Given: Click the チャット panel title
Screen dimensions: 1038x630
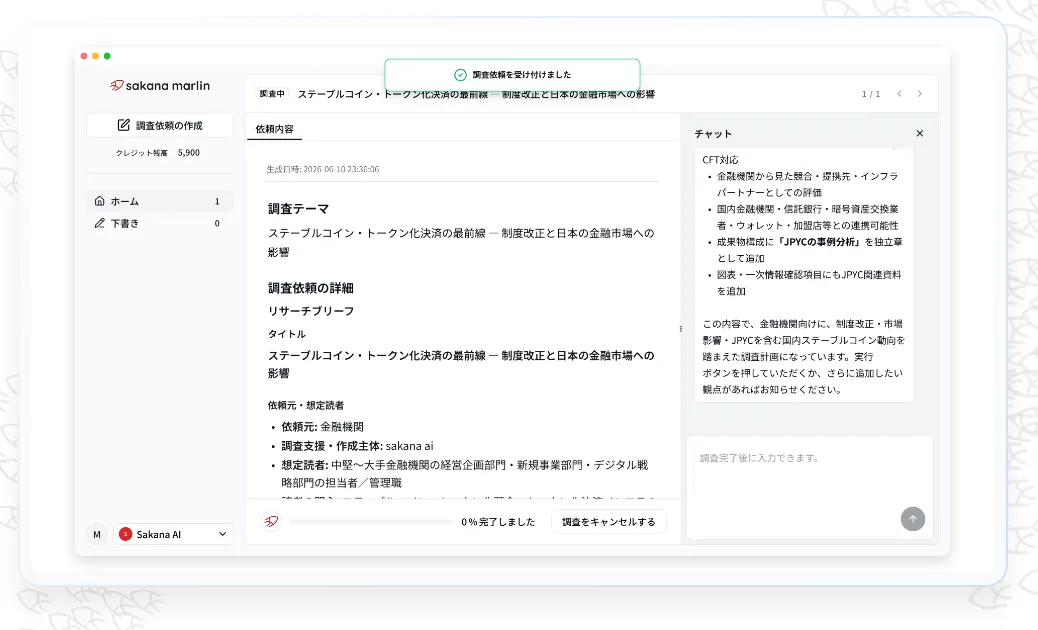Looking at the screenshot, I should pyautogui.click(x=713, y=134).
